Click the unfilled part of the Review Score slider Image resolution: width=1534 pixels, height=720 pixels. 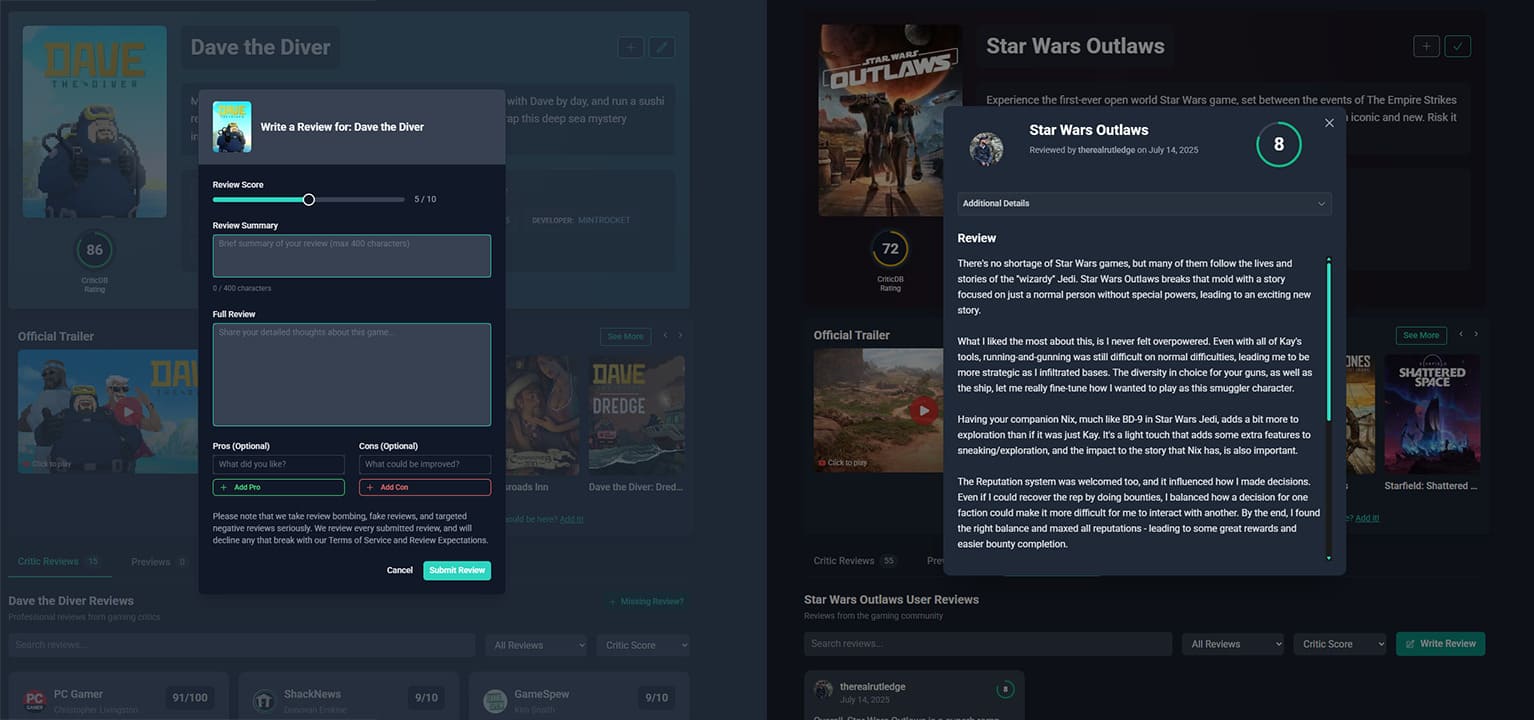click(360, 200)
